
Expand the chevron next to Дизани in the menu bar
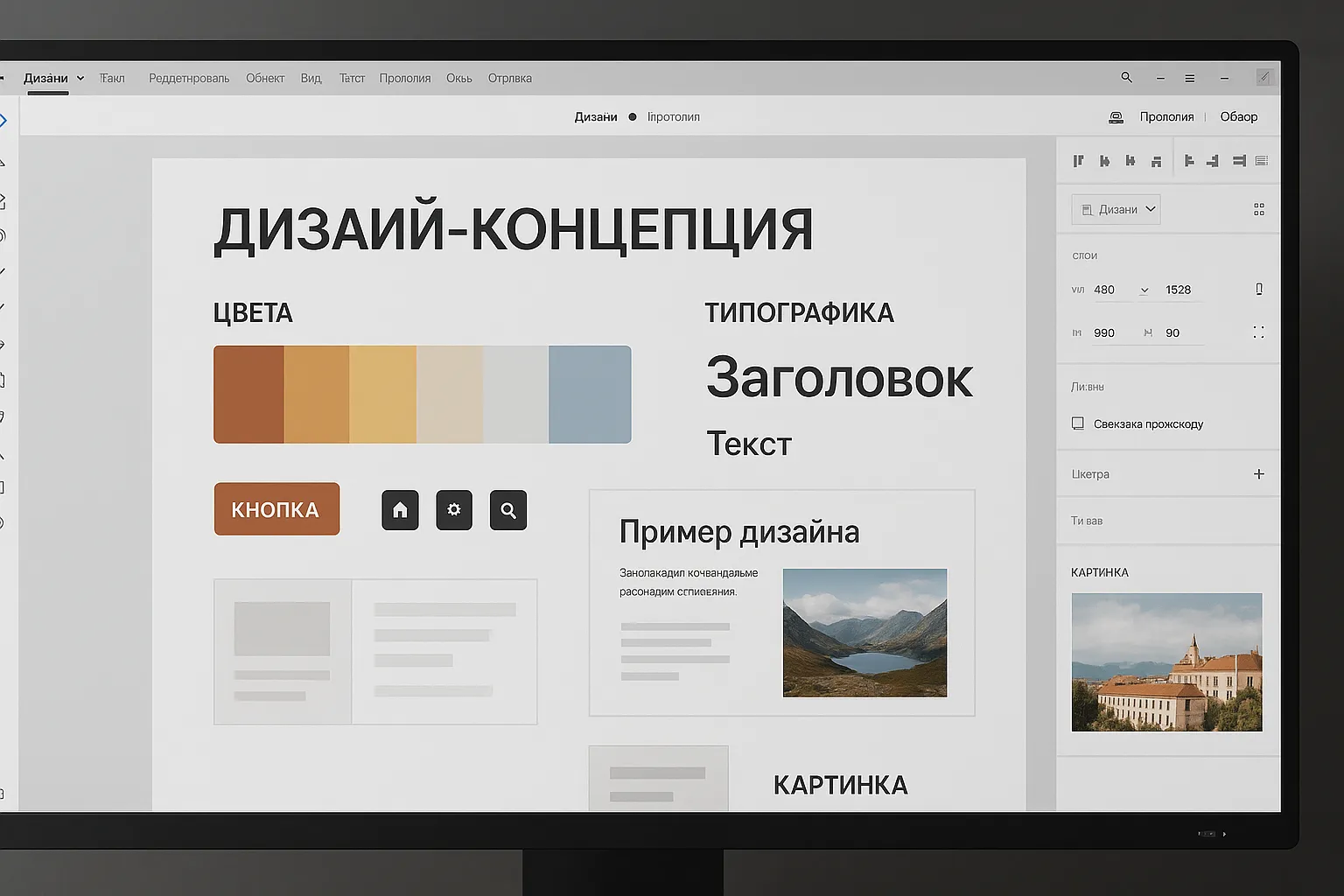[x=80, y=79]
